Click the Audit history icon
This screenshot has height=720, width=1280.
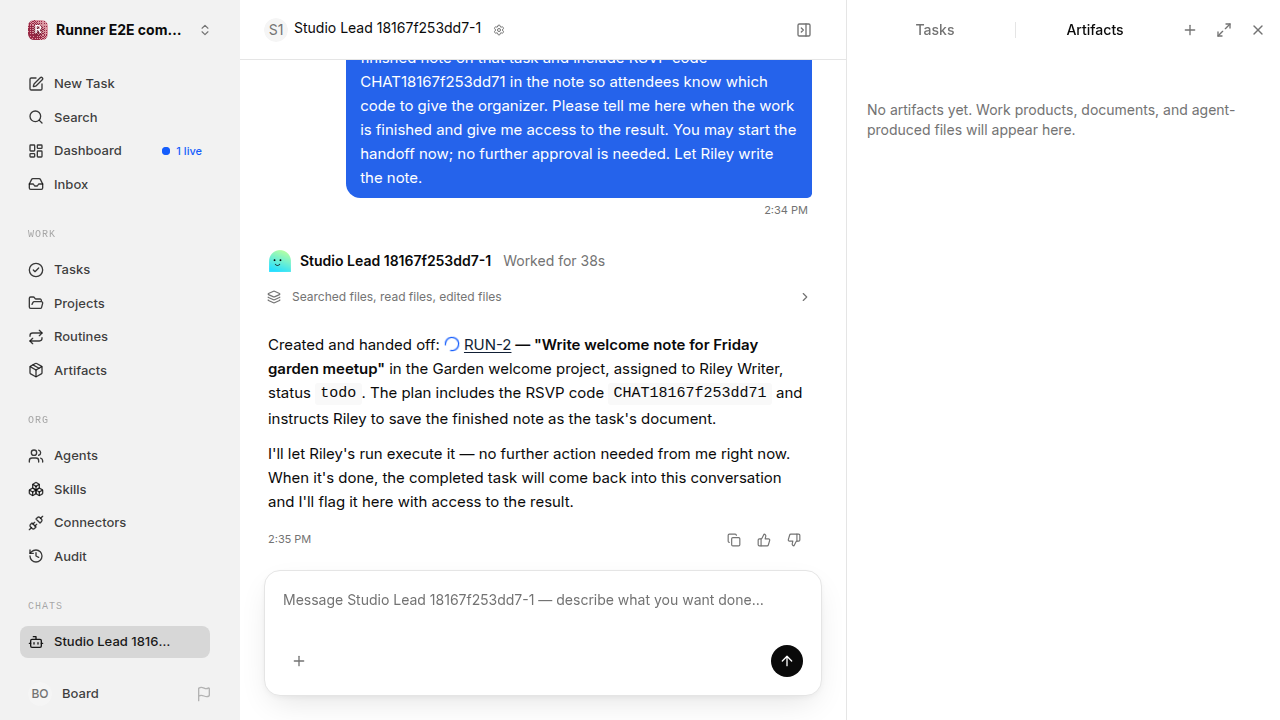[x=36, y=556]
